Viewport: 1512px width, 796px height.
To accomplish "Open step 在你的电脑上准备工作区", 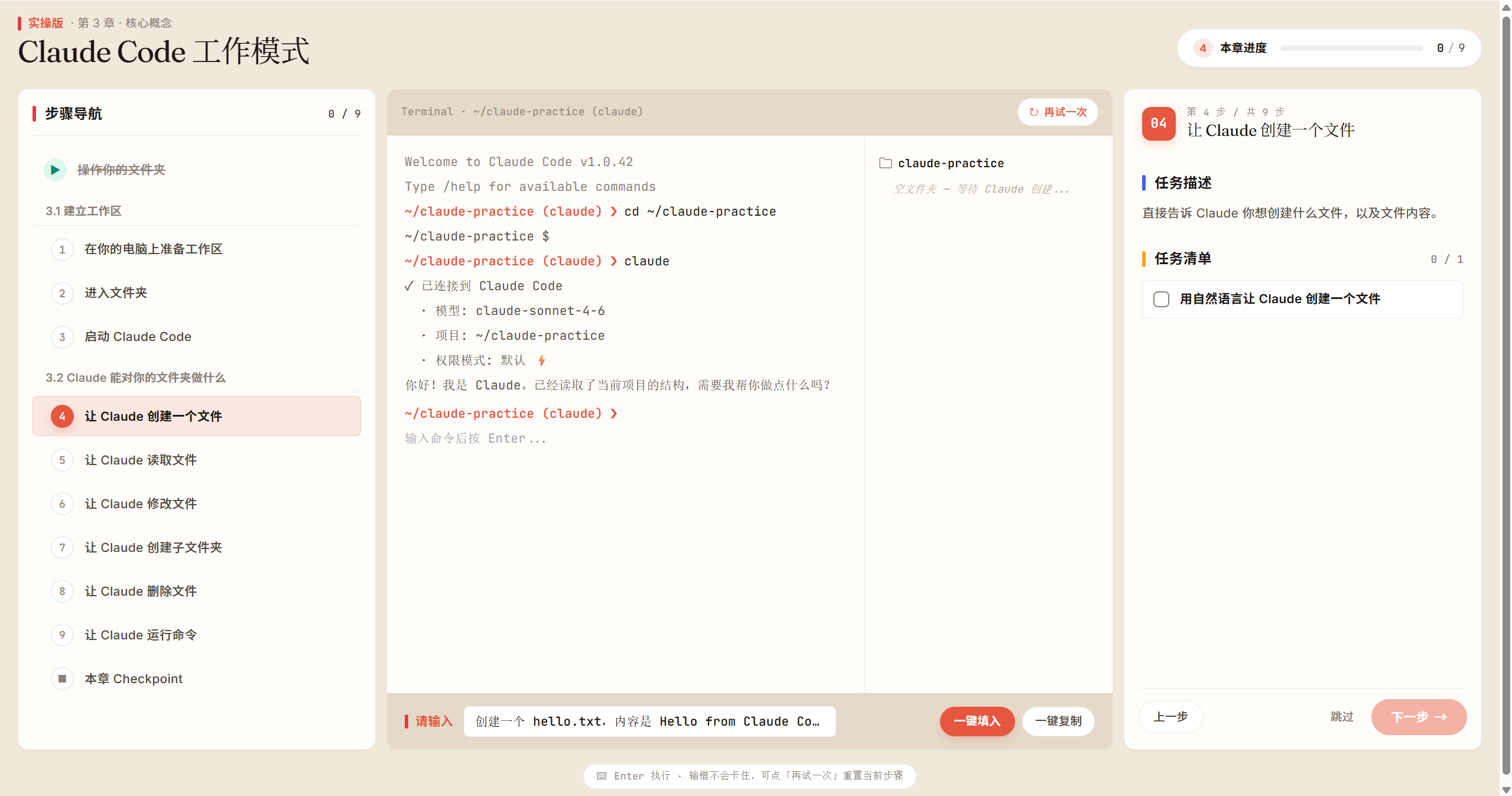I will (x=197, y=249).
